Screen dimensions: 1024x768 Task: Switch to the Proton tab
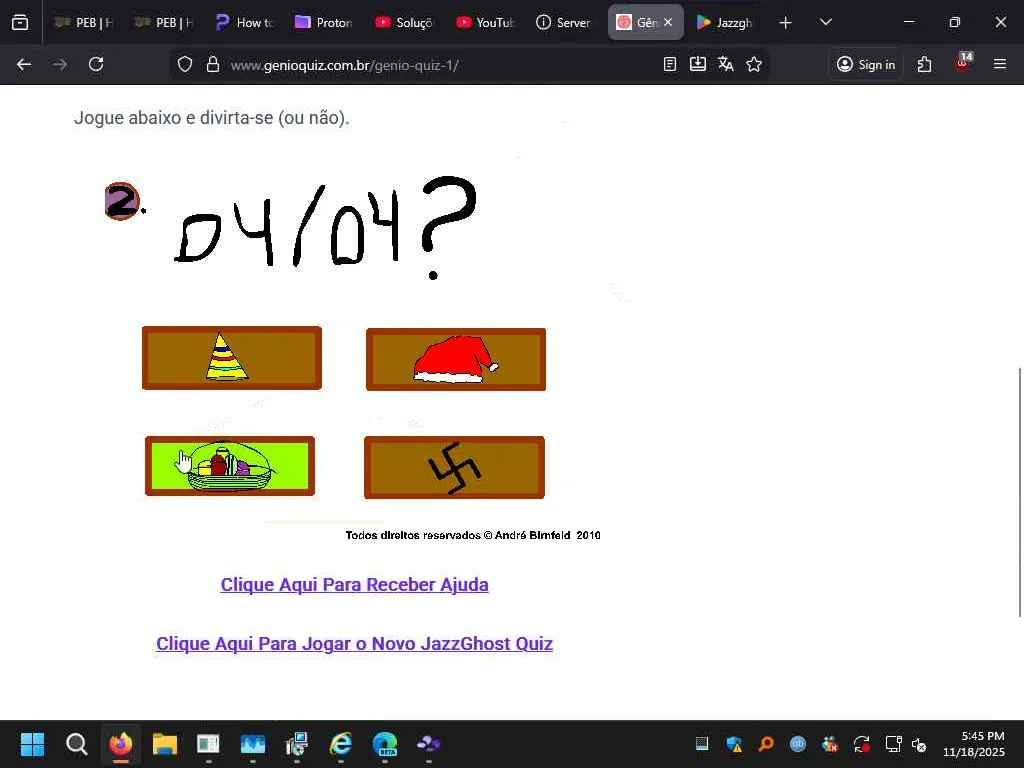(x=324, y=22)
